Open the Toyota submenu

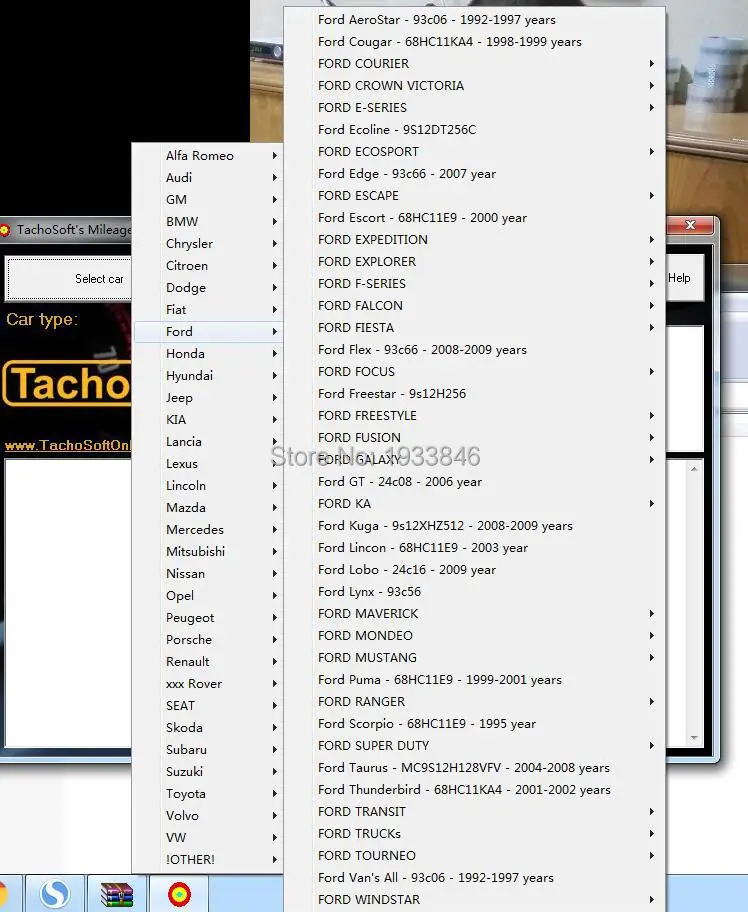click(x=208, y=794)
